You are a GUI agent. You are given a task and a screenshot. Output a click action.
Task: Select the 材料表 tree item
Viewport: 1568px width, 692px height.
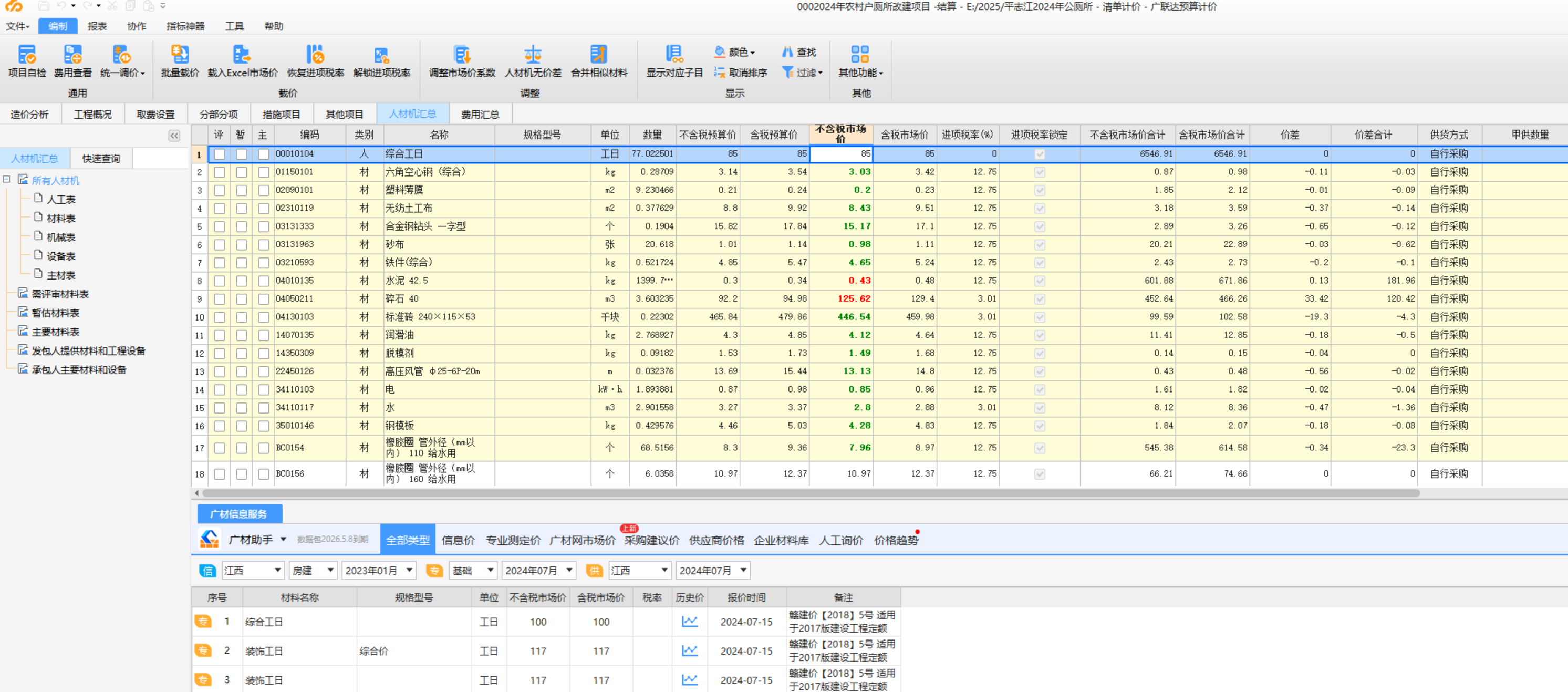pyautogui.click(x=61, y=218)
